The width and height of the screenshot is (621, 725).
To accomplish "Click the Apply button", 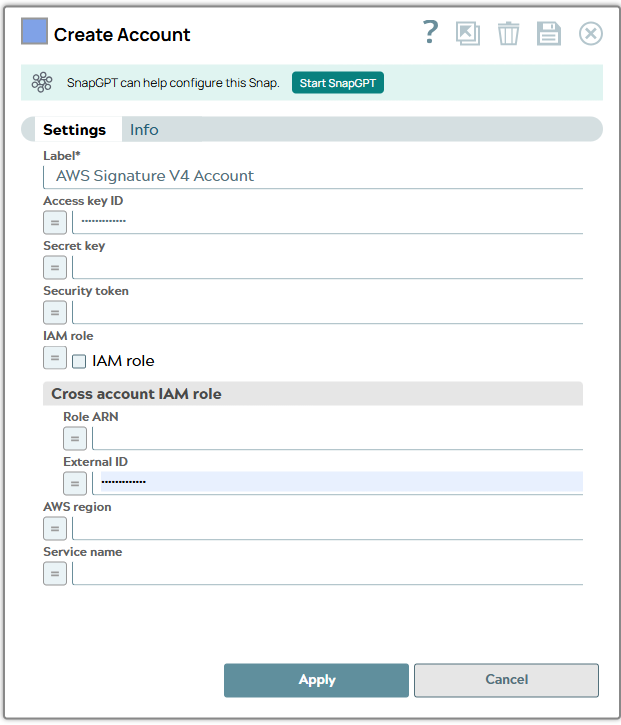I will [316, 680].
